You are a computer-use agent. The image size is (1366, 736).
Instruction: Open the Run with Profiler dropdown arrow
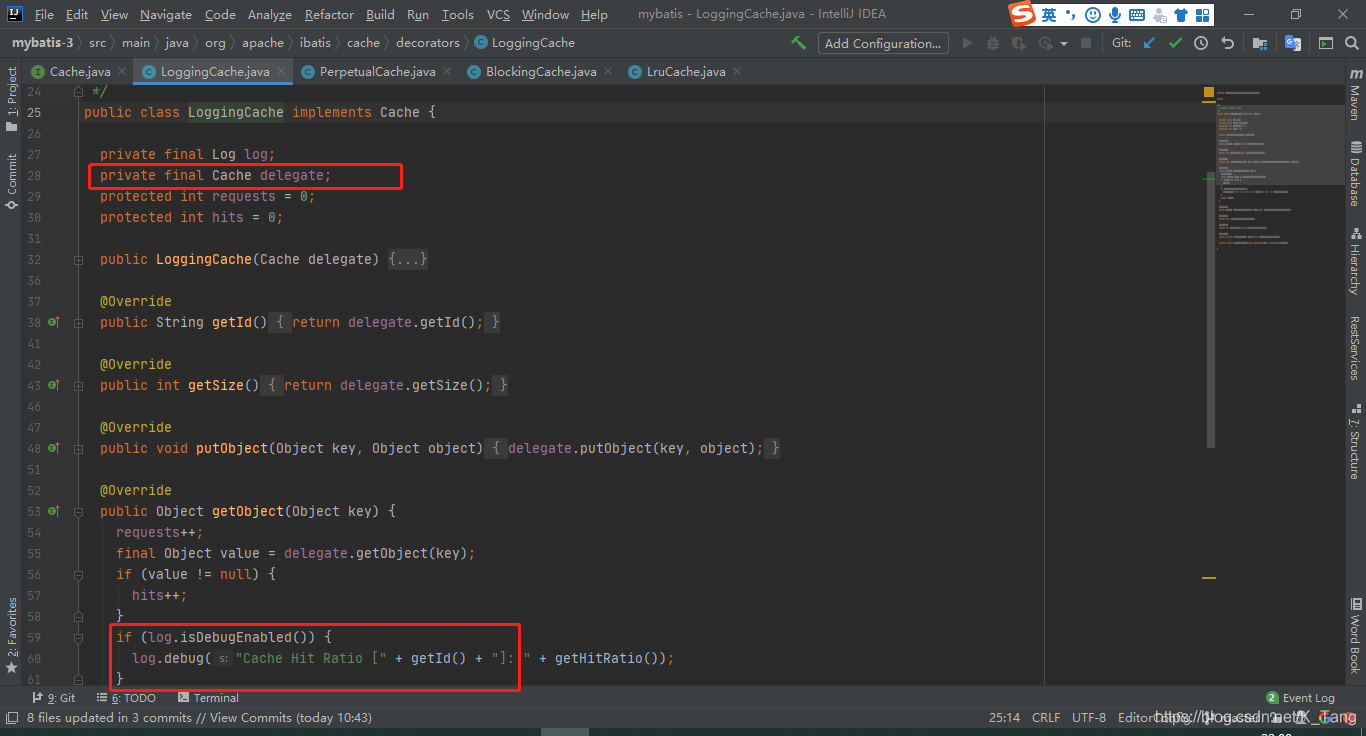tap(1063, 43)
